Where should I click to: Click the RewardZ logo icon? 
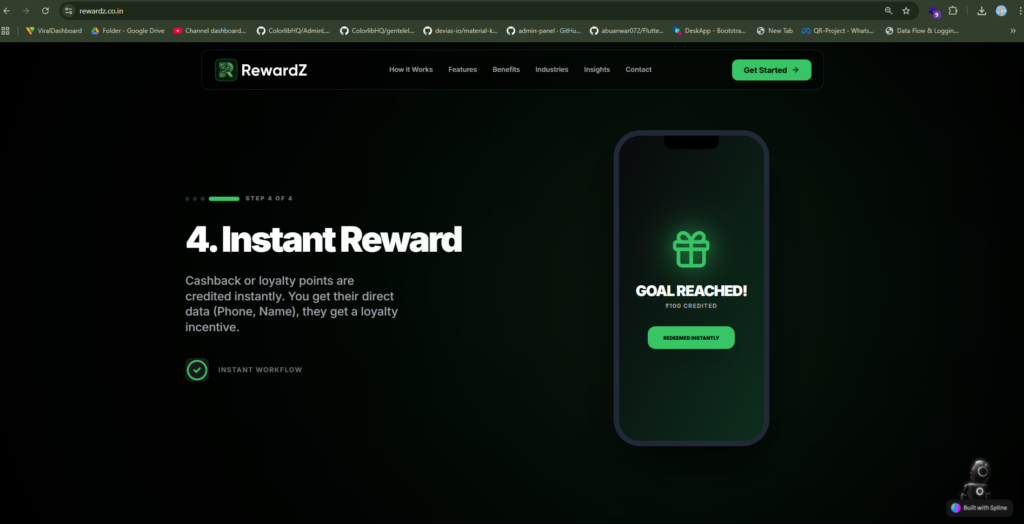226,70
